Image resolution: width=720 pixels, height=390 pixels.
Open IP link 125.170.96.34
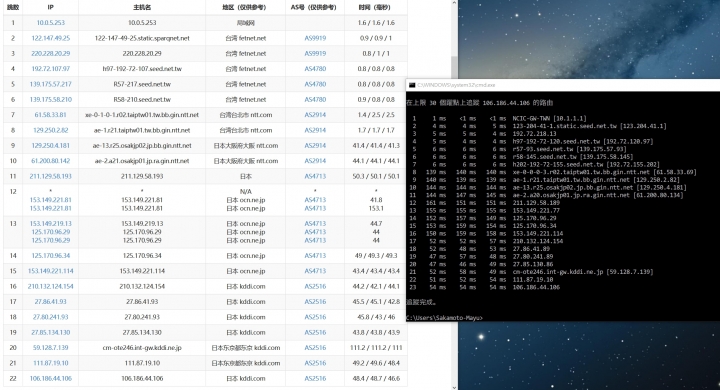[51, 255]
